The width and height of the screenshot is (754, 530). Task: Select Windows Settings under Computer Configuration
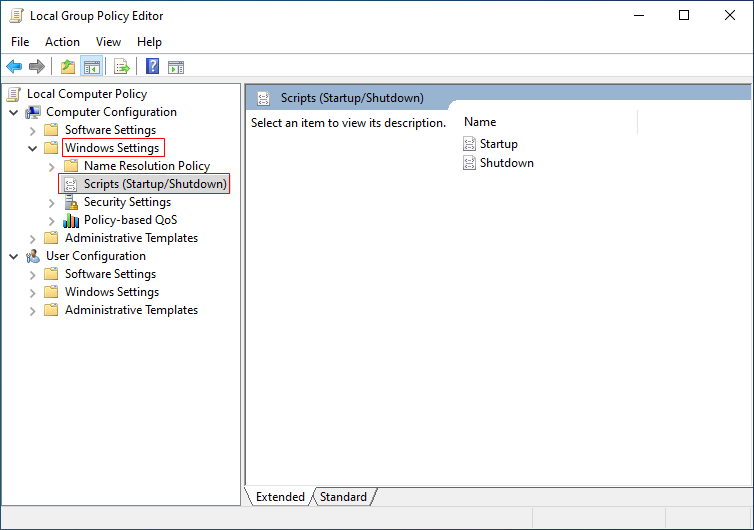click(112, 148)
